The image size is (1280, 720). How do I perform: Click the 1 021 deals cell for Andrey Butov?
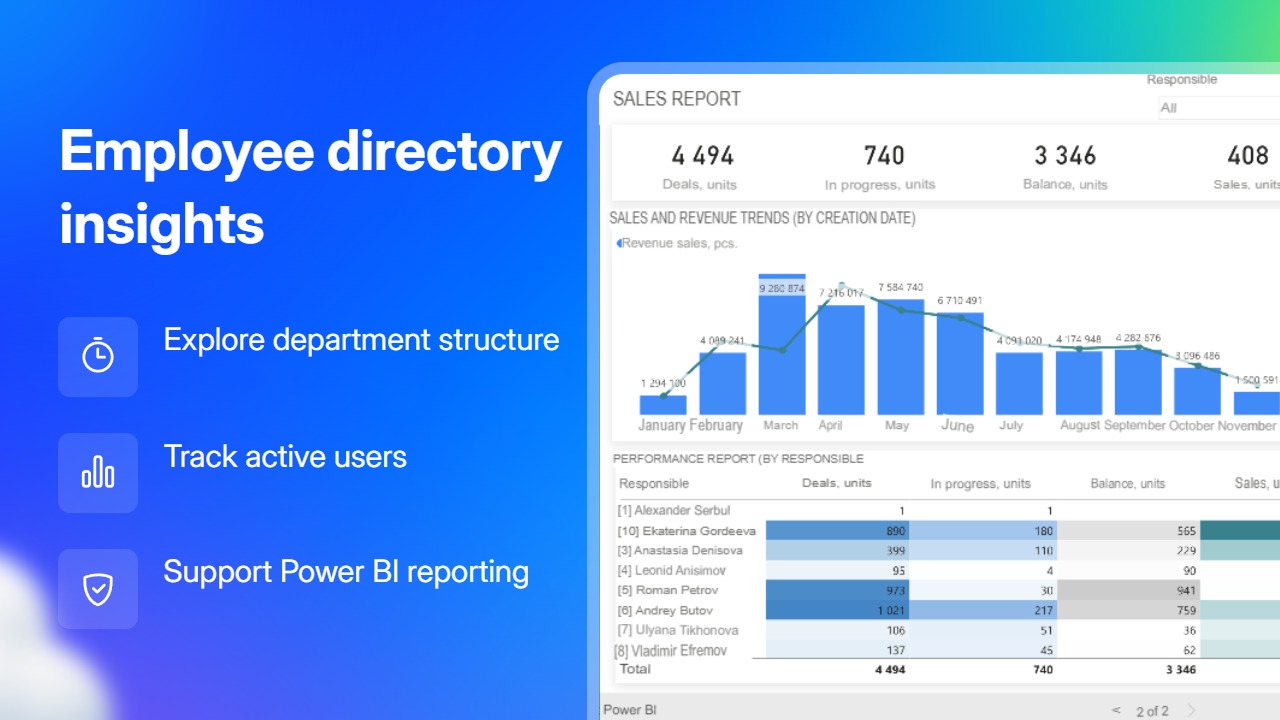[838, 611]
